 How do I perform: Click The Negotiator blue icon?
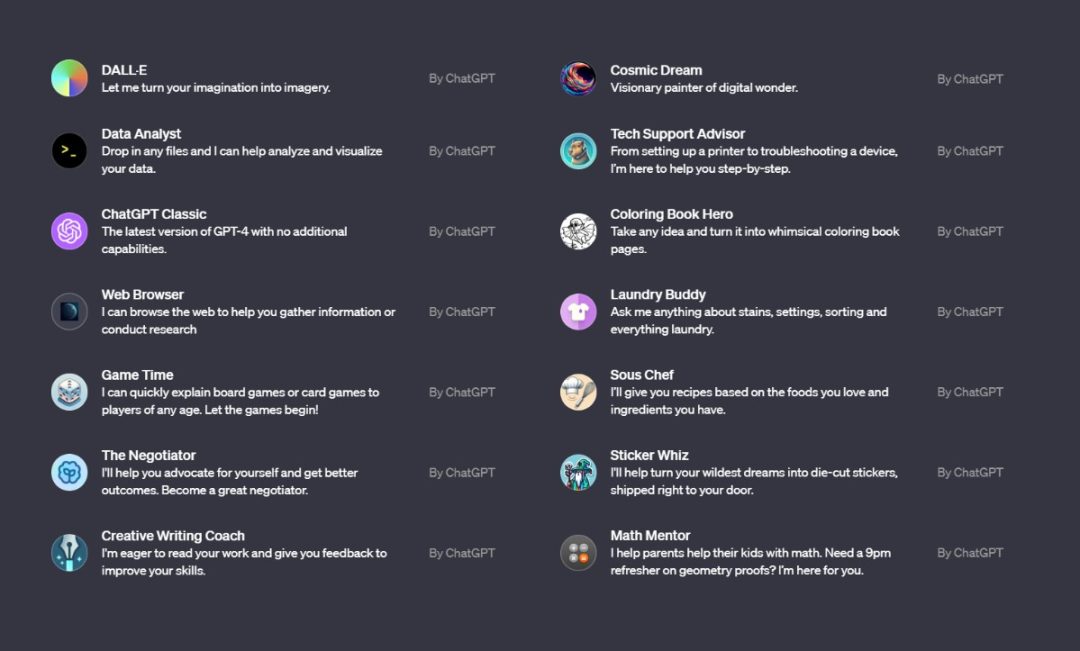(70, 472)
